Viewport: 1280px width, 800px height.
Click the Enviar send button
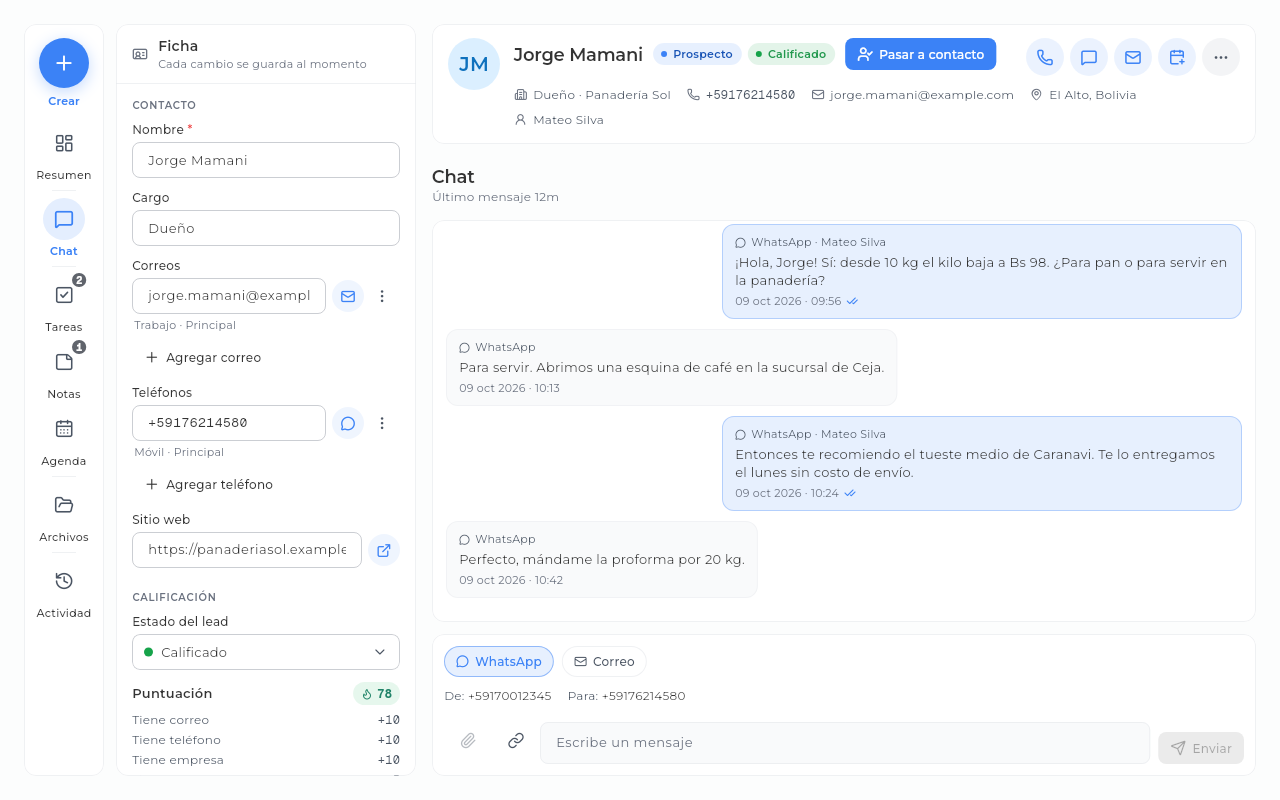(x=1201, y=748)
